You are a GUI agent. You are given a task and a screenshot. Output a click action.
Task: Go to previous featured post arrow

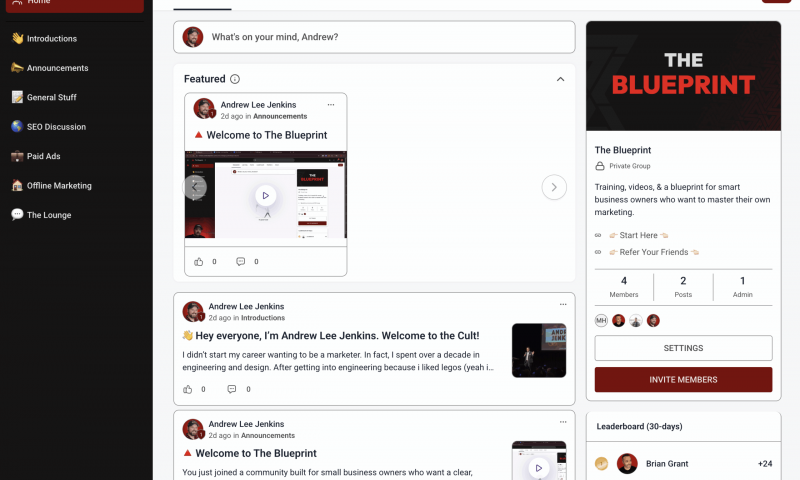(194, 187)
